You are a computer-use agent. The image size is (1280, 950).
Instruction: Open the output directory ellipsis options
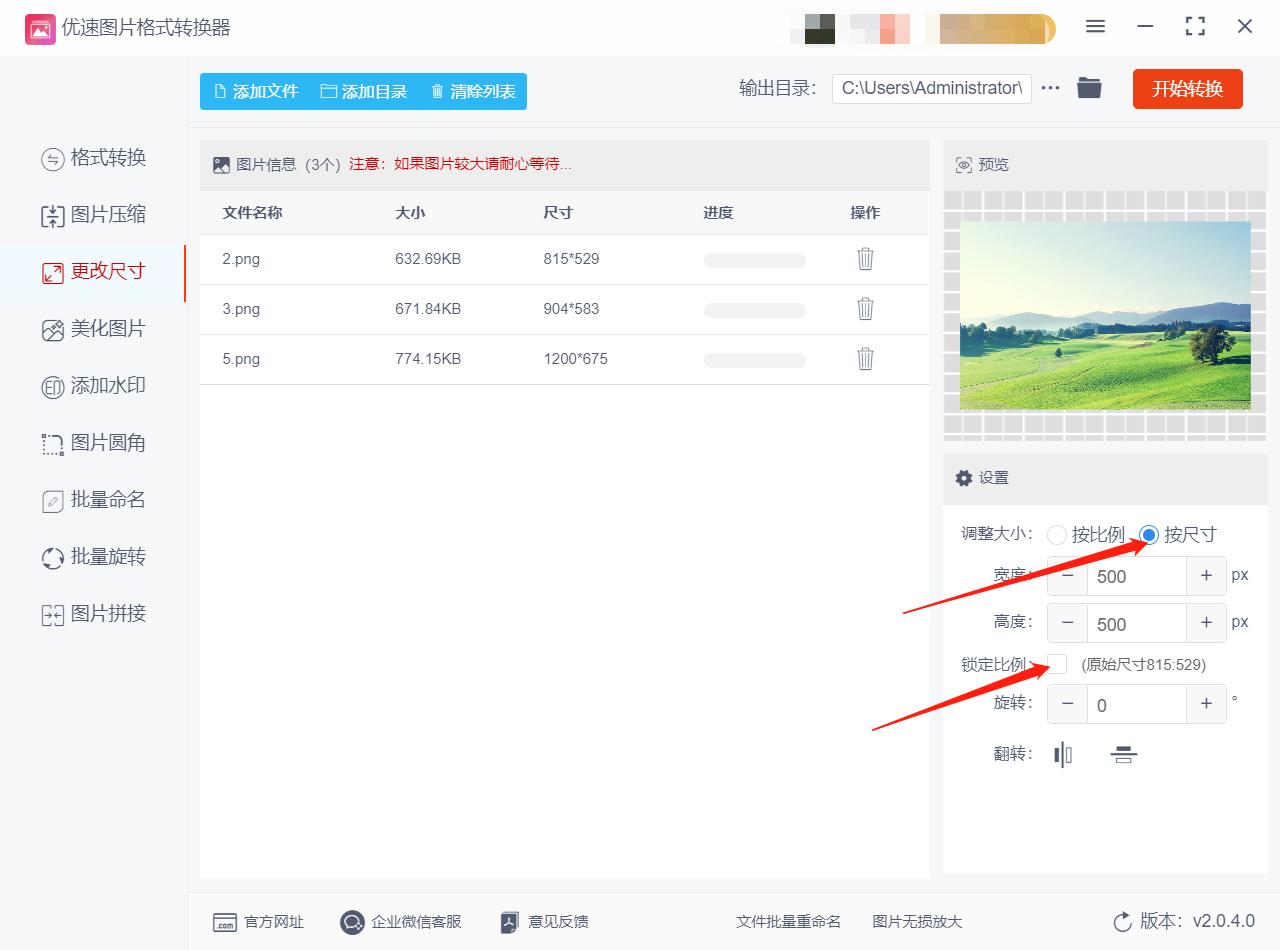click(x=1049, y=88)
